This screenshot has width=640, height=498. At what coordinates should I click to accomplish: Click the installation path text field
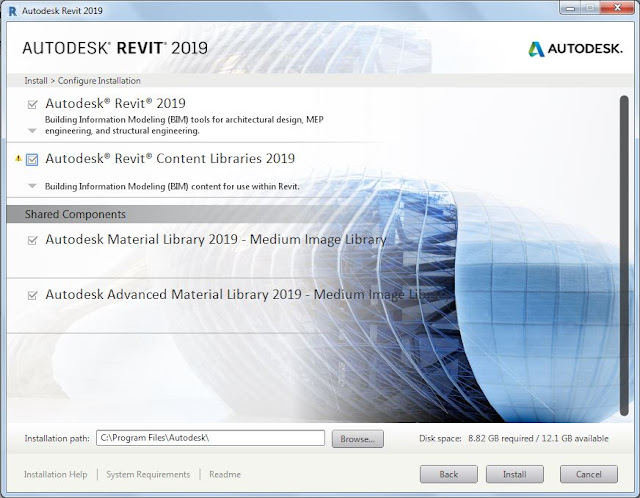point(211,438)
